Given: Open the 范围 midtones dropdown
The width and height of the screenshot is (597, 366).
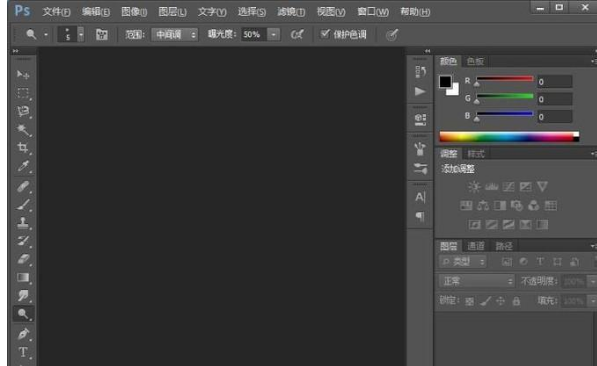Looking at the screenshot, I should pyautogui.click(x=174, y=35).
